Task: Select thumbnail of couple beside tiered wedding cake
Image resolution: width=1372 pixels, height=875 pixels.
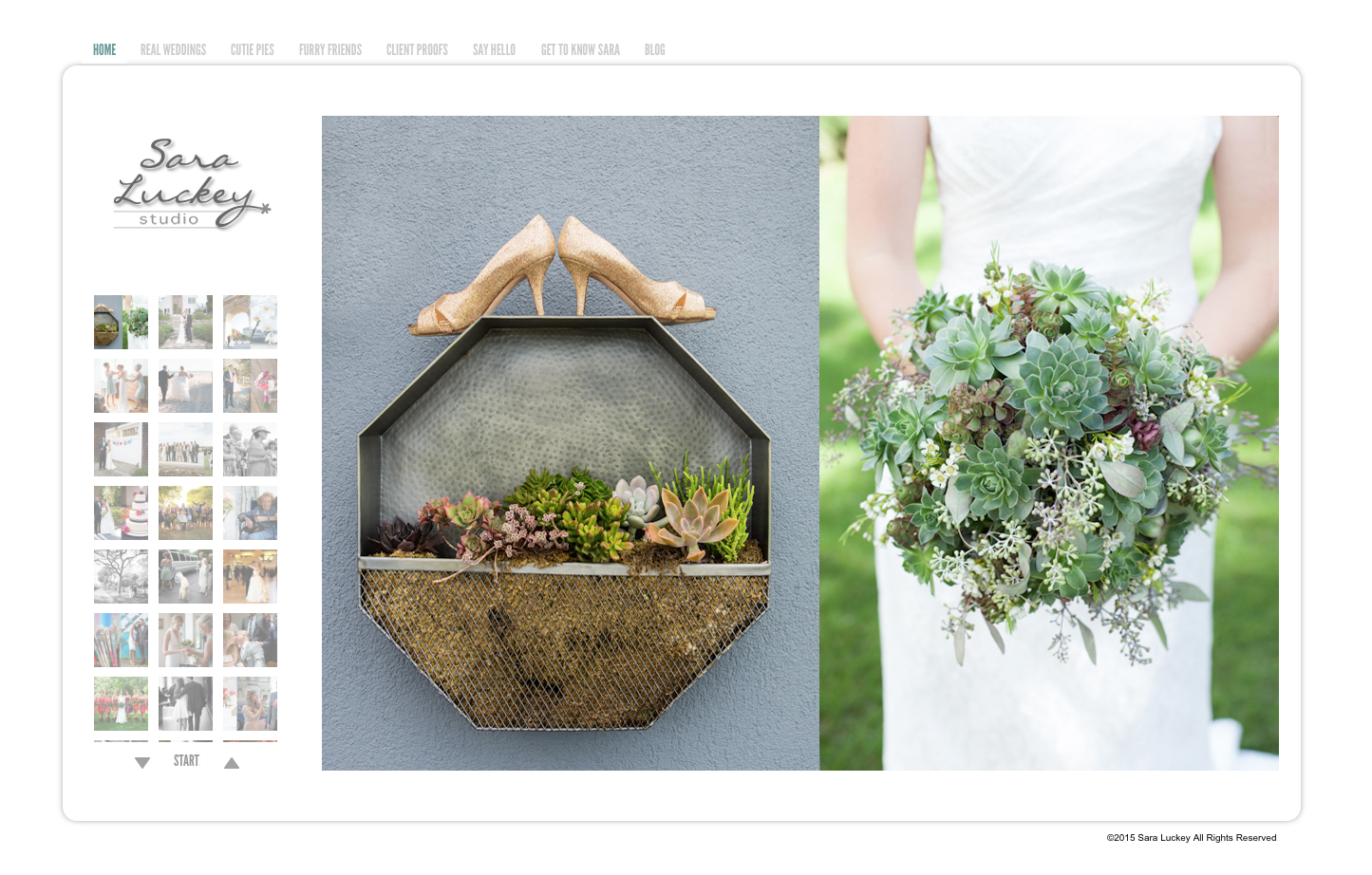Action: pyautogui.click(x=121, y=512)
